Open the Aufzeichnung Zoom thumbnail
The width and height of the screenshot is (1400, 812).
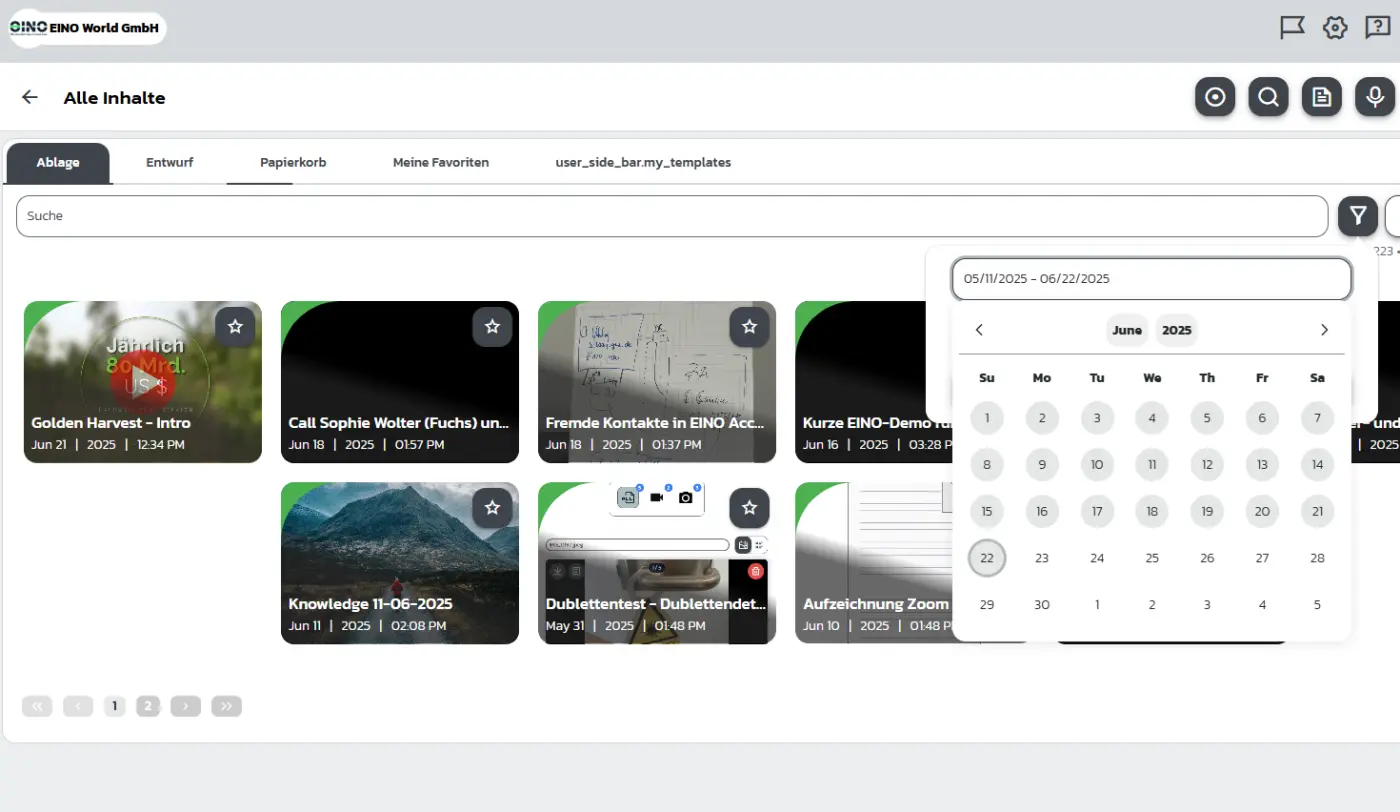pos(873,563)
